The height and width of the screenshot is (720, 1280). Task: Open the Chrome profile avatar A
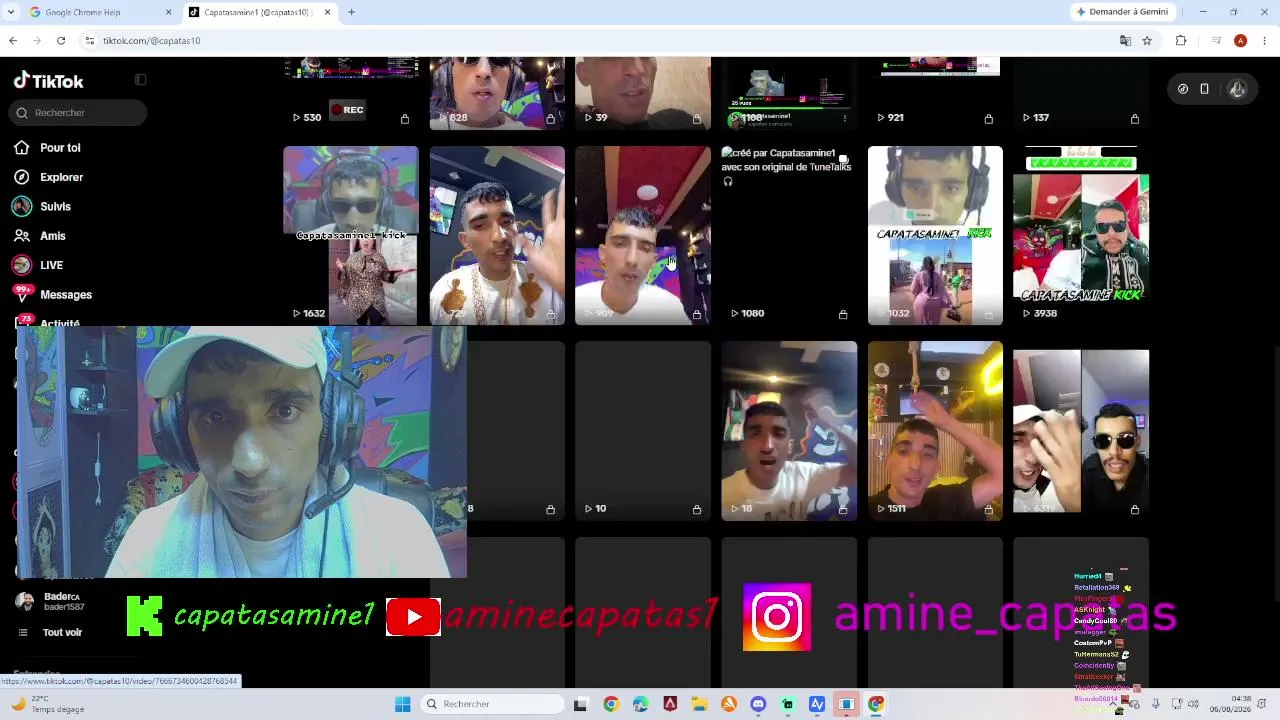click(x=1240, y=41)
